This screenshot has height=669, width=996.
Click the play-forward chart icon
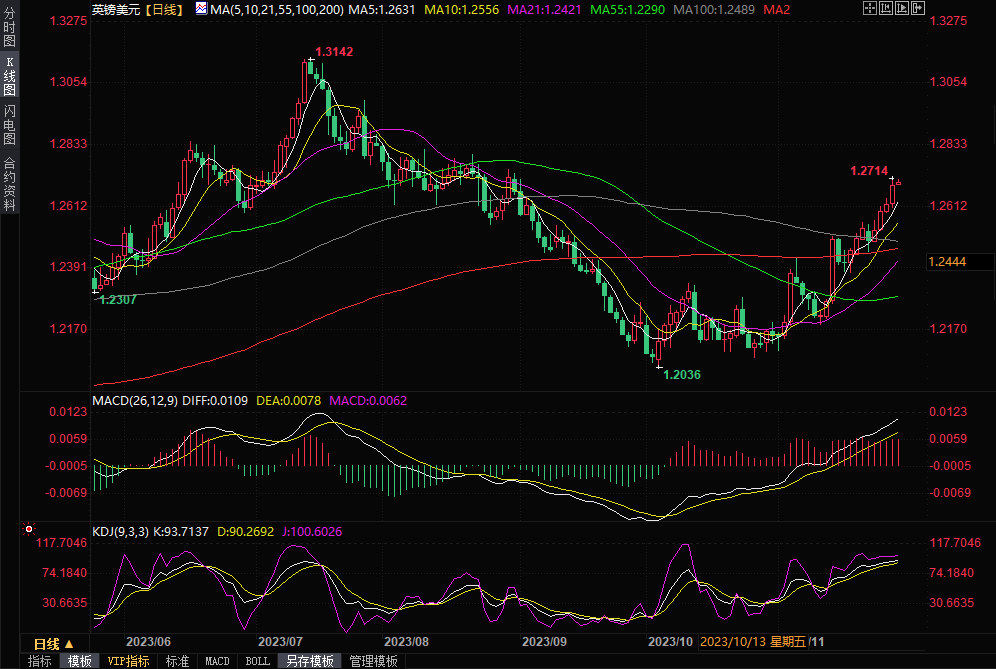coord(904,8)
